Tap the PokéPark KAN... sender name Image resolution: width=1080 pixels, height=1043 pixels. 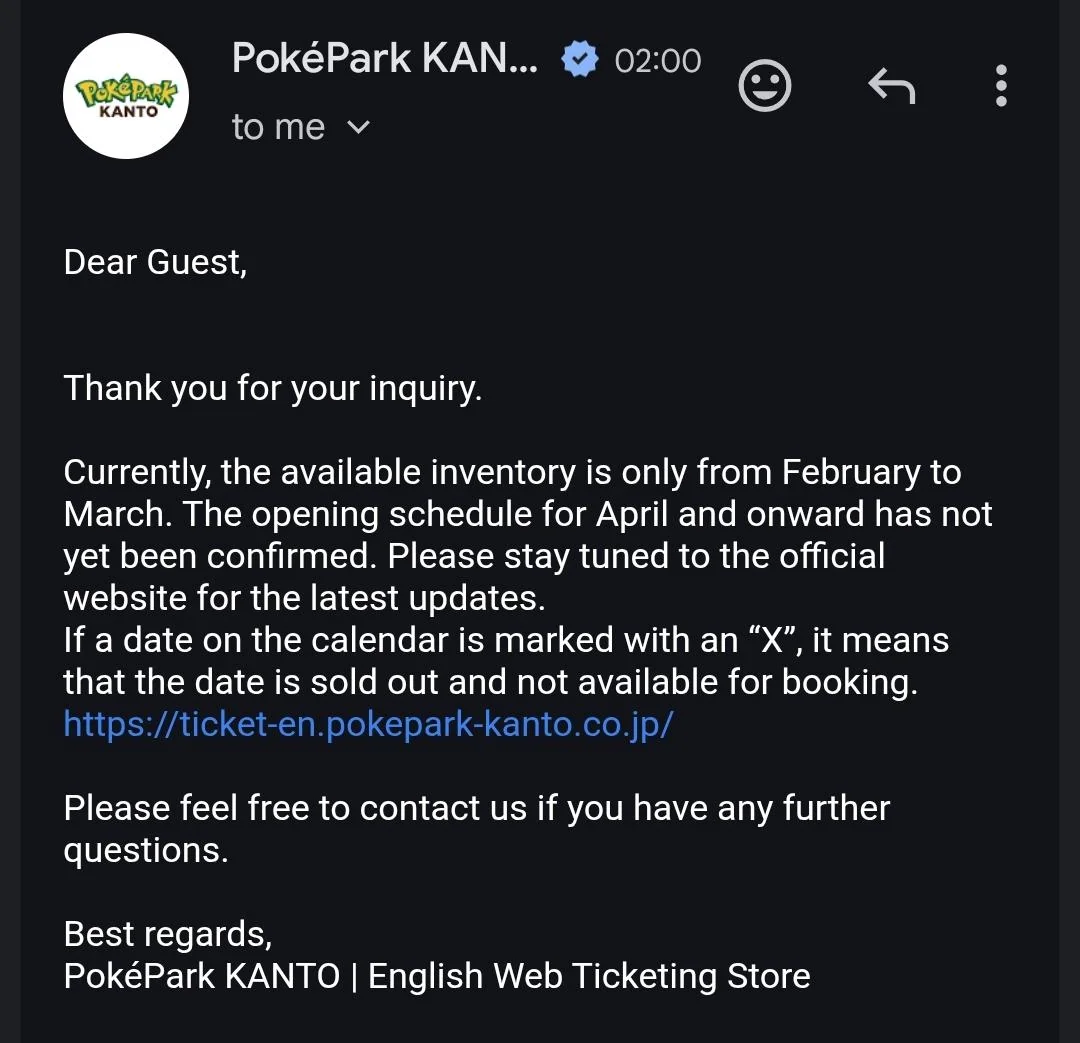[385, 59]
